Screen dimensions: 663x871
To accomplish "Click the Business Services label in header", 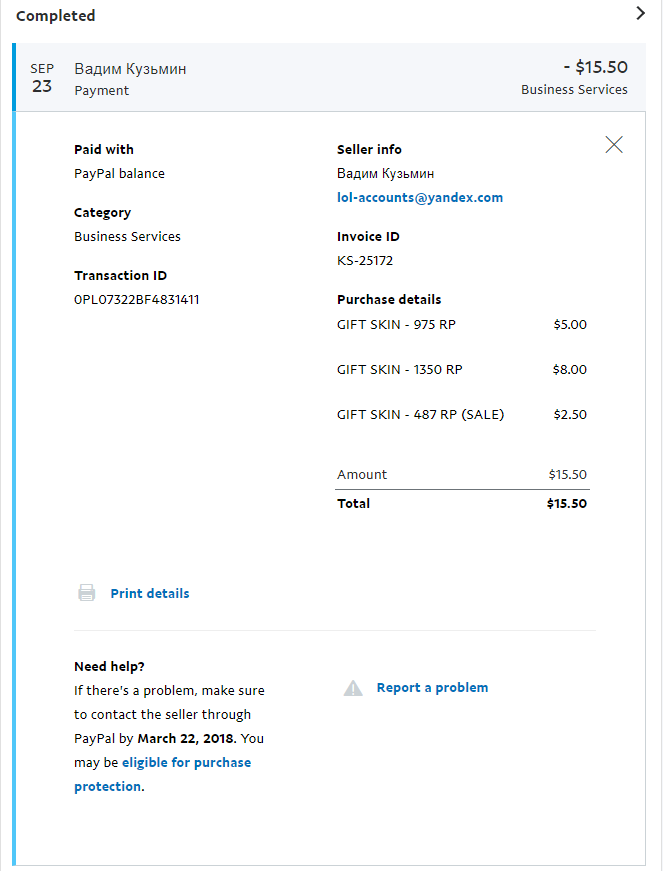I will pos(574,90).
